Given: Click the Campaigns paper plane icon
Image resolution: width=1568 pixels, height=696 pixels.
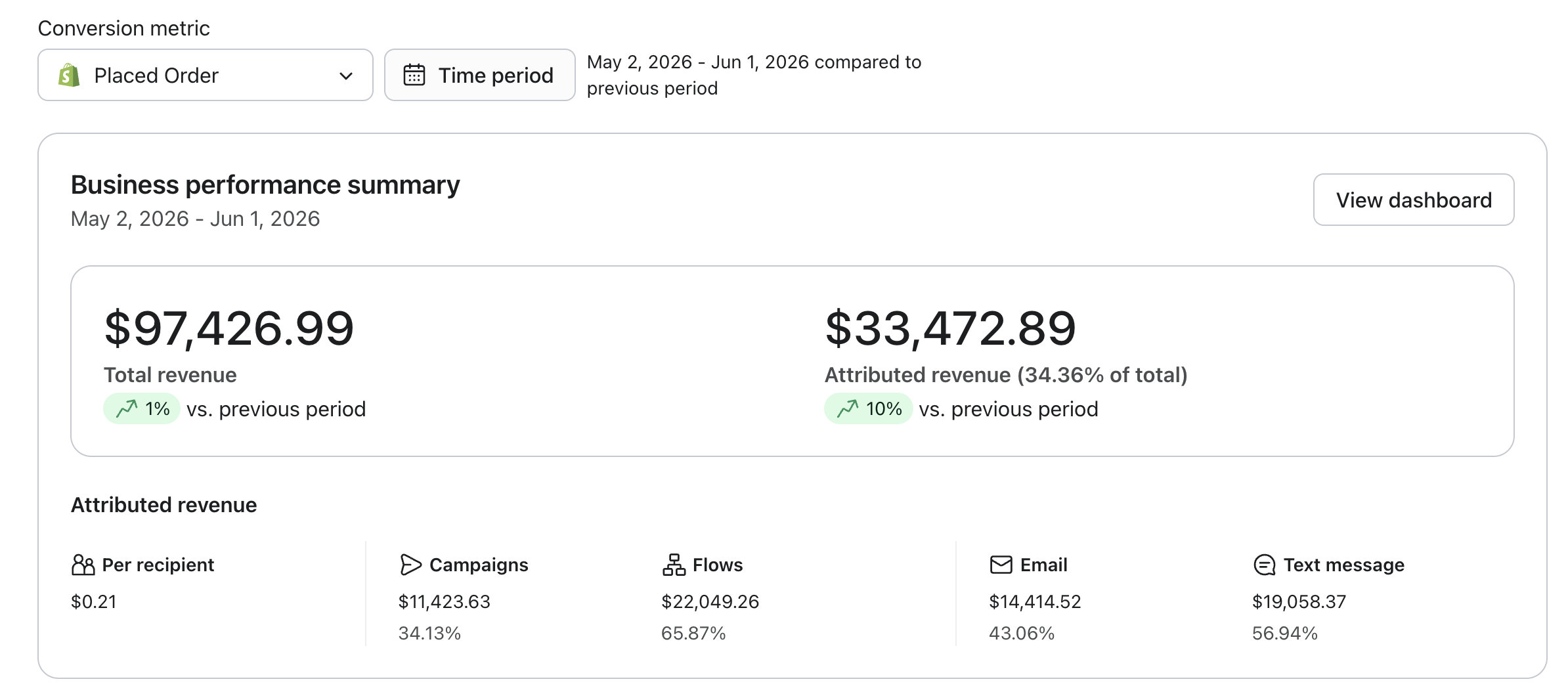Looking at the screenshot, I should click(x=410, y=565).
